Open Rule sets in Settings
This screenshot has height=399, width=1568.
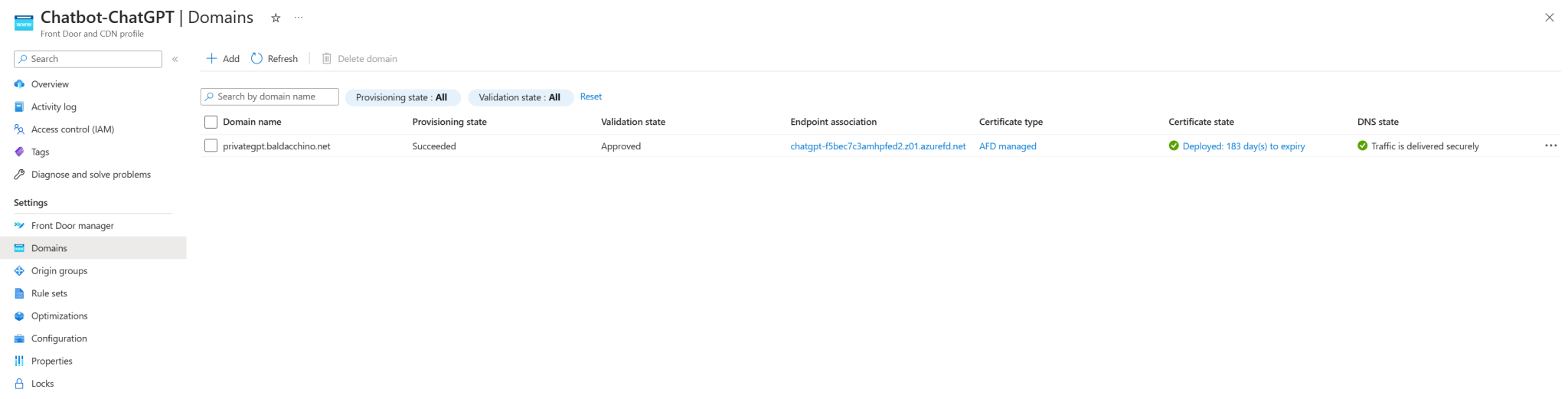pos(93,293)
